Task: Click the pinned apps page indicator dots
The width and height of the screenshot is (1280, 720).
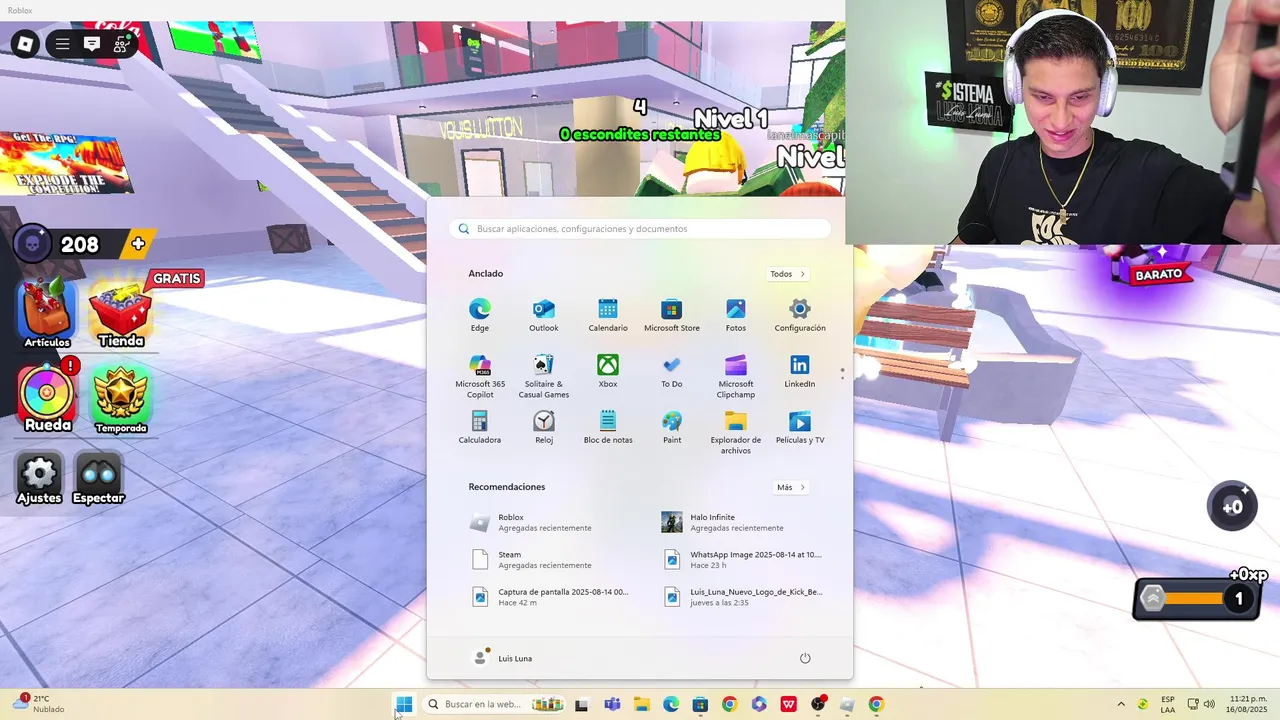Action: point(842,373)
